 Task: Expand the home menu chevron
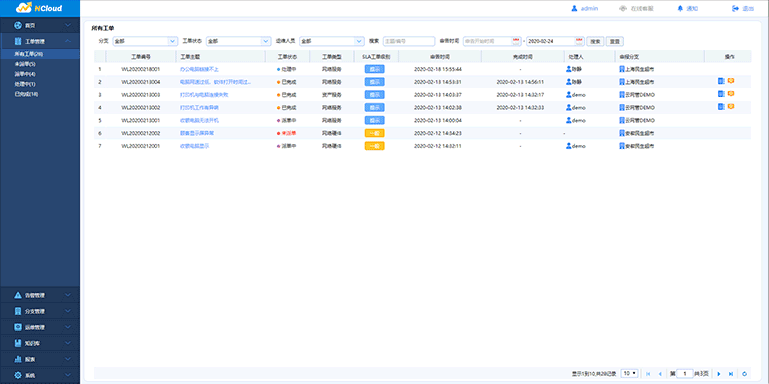68,25
